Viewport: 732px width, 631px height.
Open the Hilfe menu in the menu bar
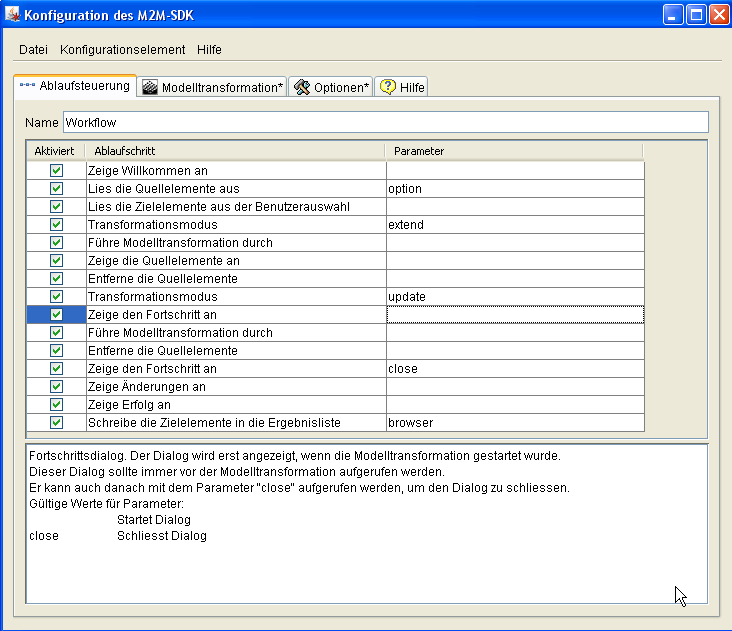(x=209, y=49)
